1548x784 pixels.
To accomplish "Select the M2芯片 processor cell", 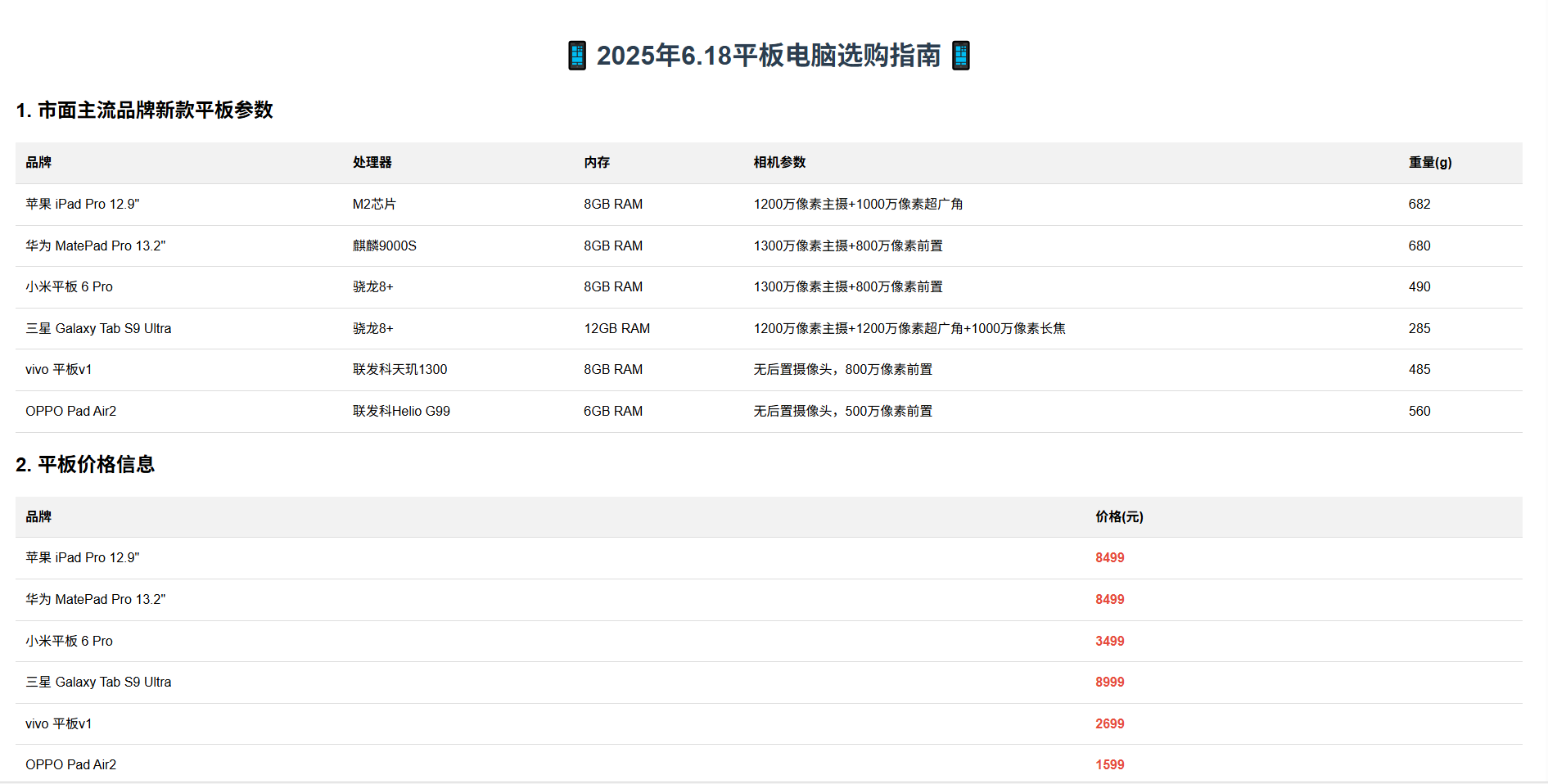I will 374,204.
